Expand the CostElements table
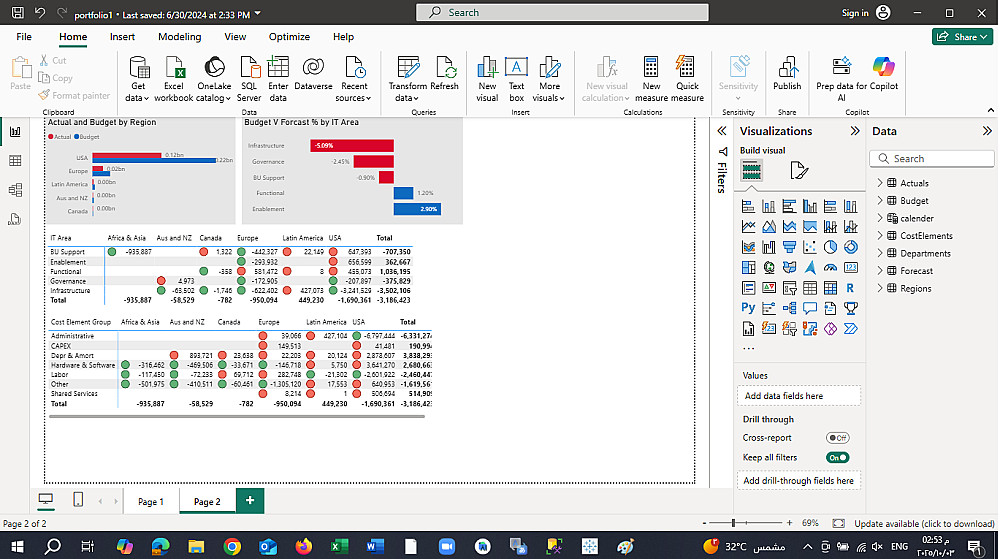This screenshot has width=1000, height=559. (880, 236)
